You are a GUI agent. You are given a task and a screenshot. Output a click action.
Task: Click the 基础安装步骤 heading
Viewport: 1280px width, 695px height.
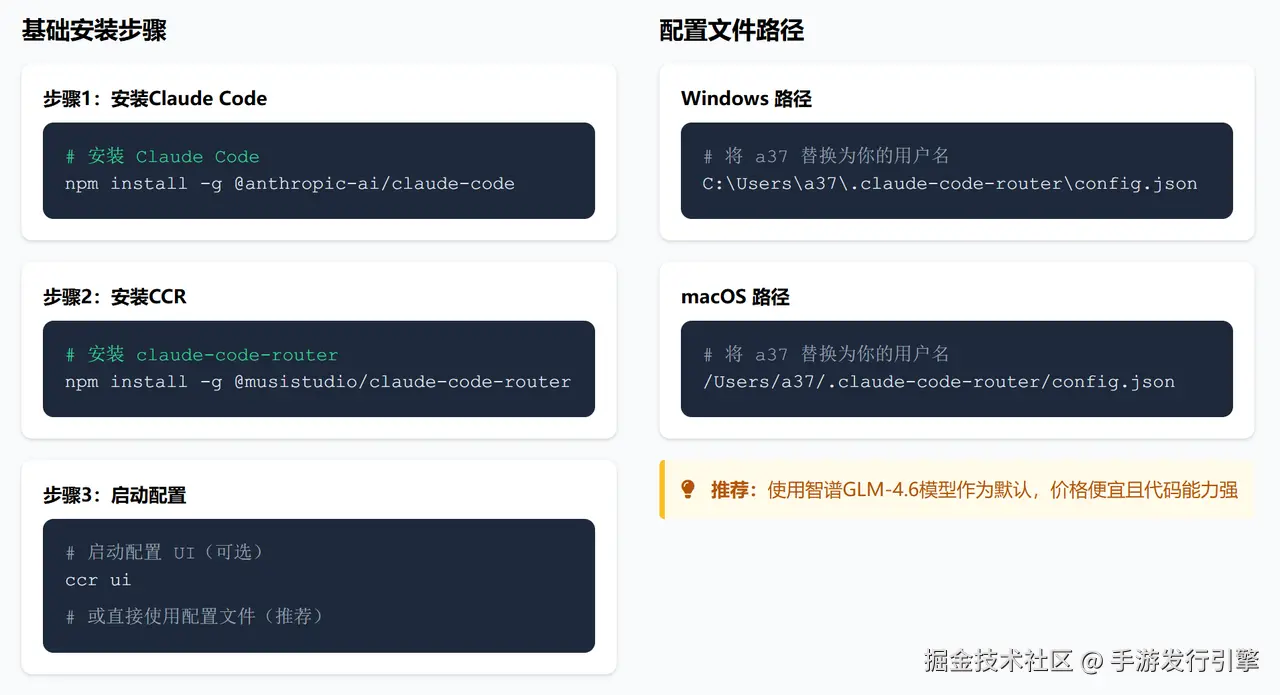tap(94, 30)
